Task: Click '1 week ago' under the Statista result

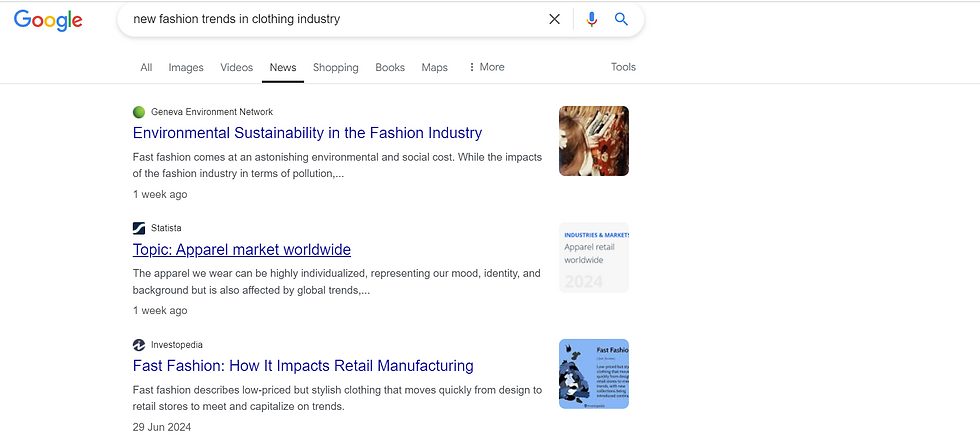Action: [160, 310]
